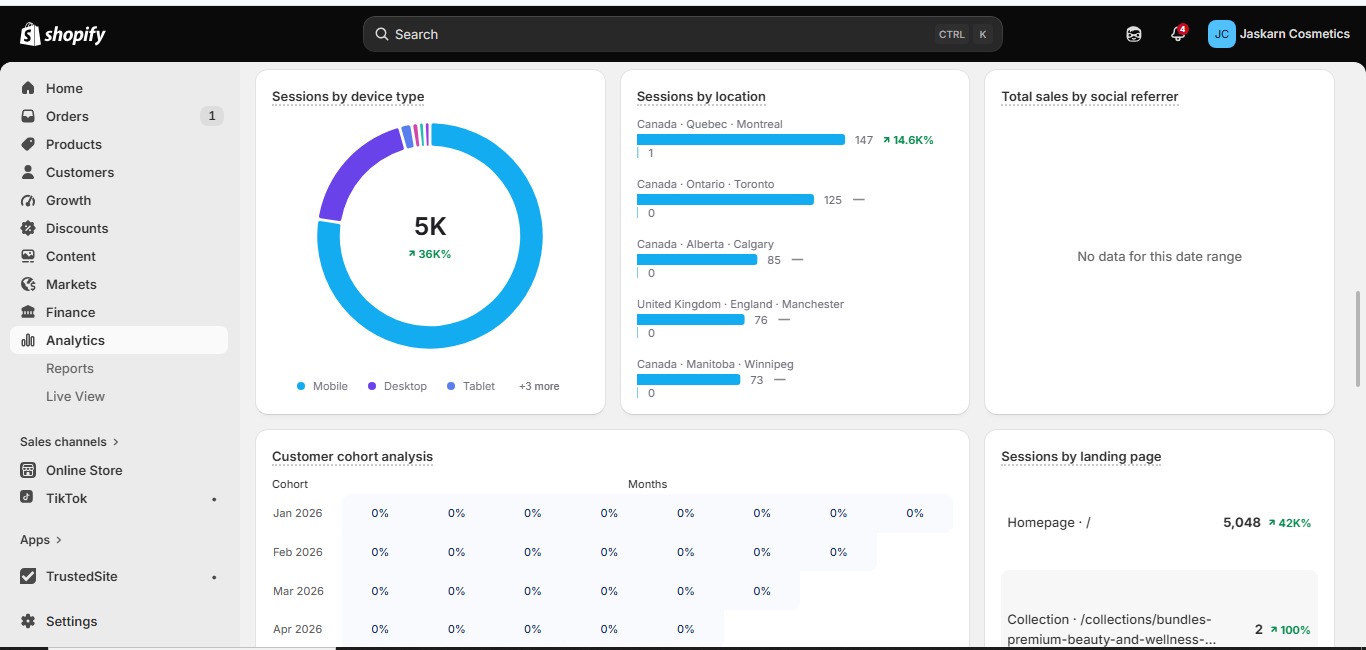Viewport: 1366px width, 650px height.
Task: Click the Customers person icon
Action: tap(28, 172)
